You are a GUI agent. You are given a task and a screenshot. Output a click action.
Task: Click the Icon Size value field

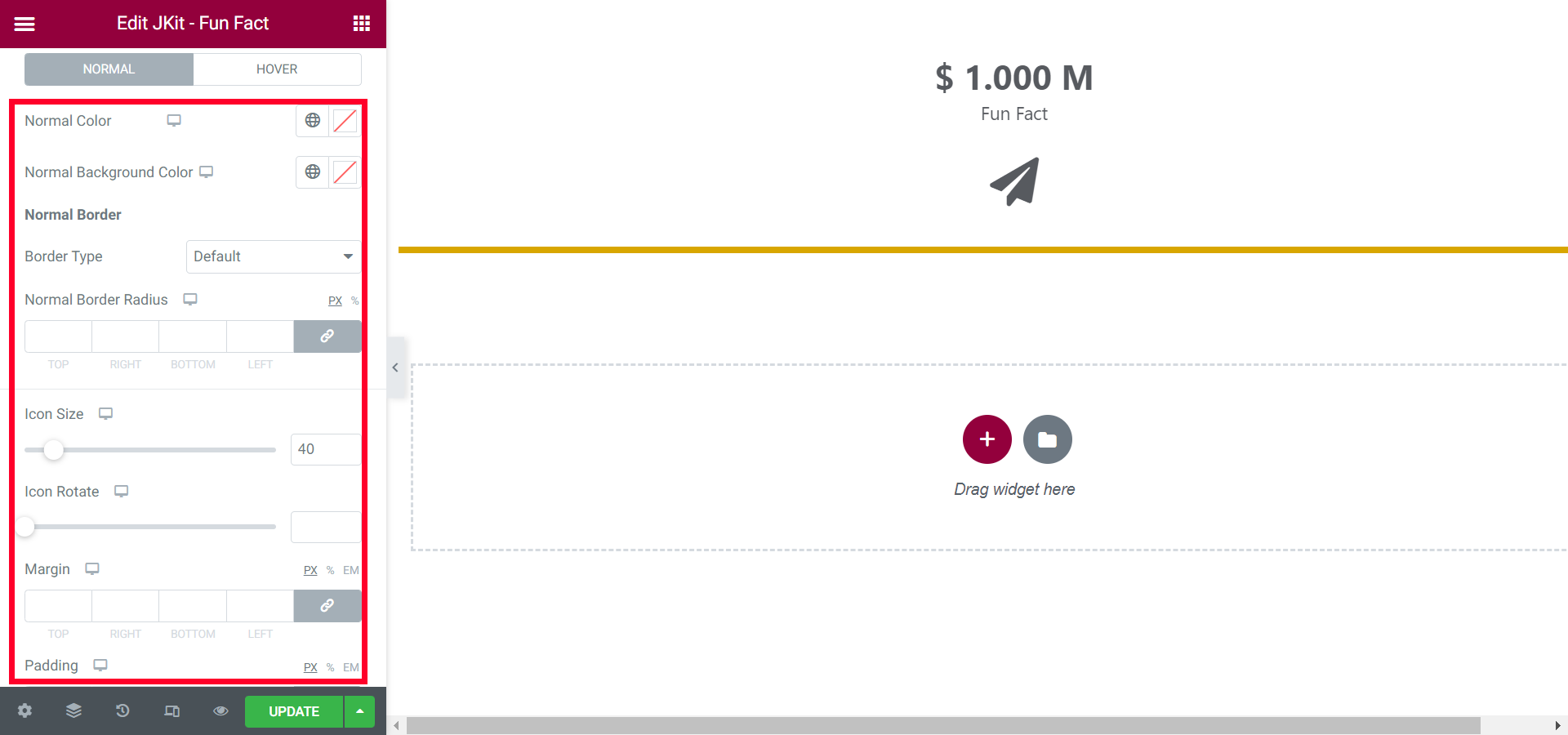[325, 449]
